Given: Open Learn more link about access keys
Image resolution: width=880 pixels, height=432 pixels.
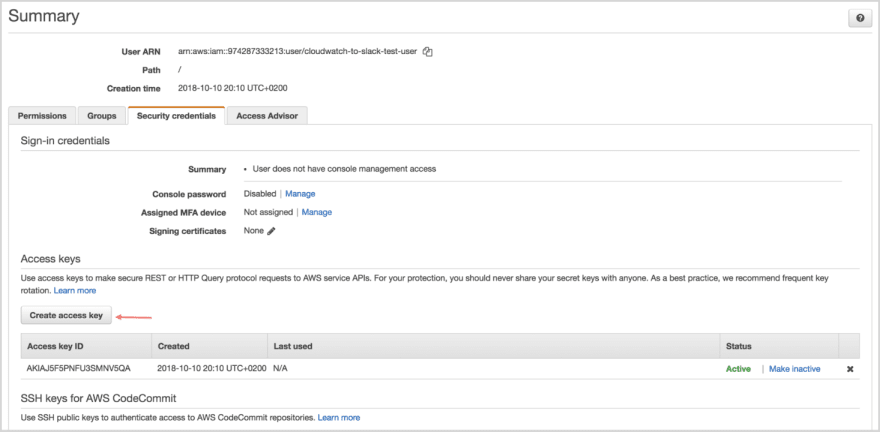Looking at the screenshot, I should [x=75, y=290].
